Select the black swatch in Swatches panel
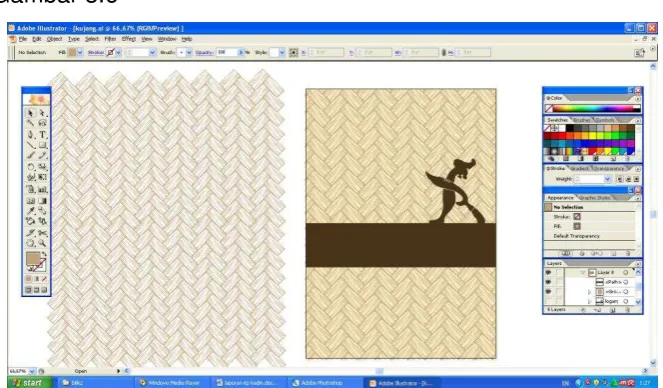The image size is (663, 388). tap(570, 128)
